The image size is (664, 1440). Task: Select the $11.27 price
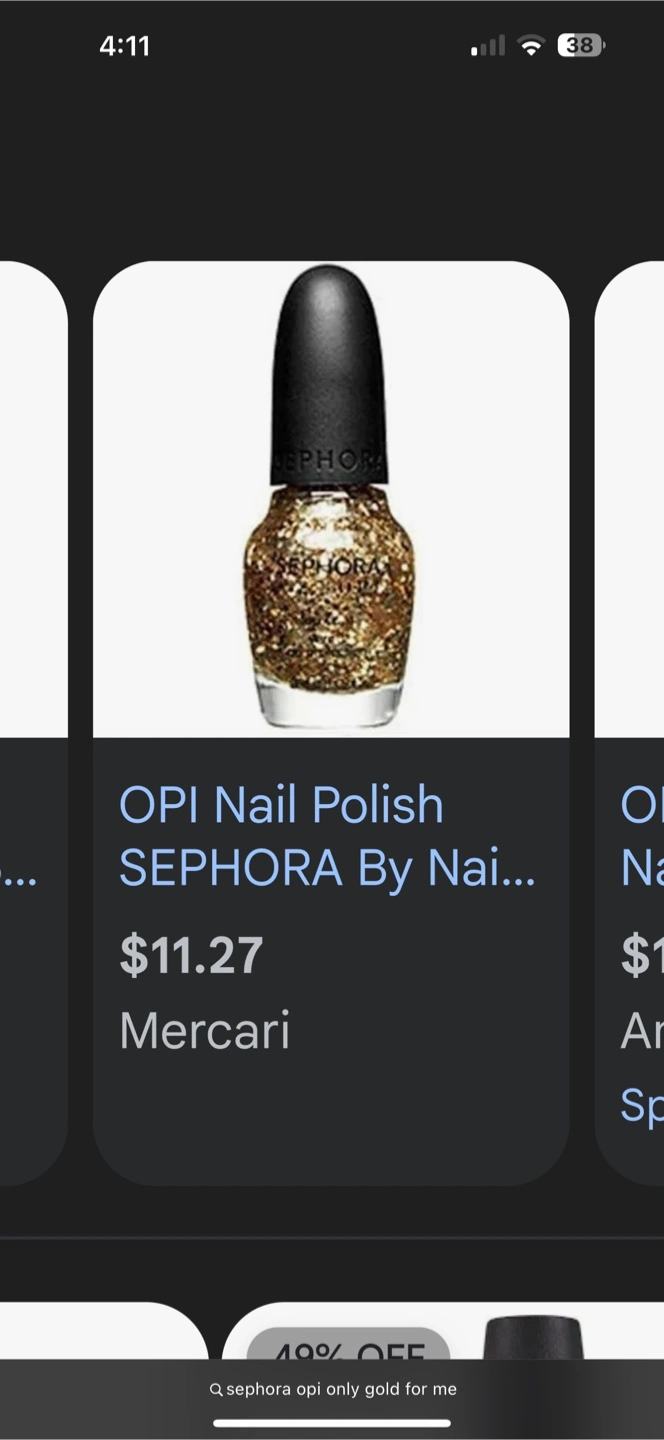(x=191, y=955)
